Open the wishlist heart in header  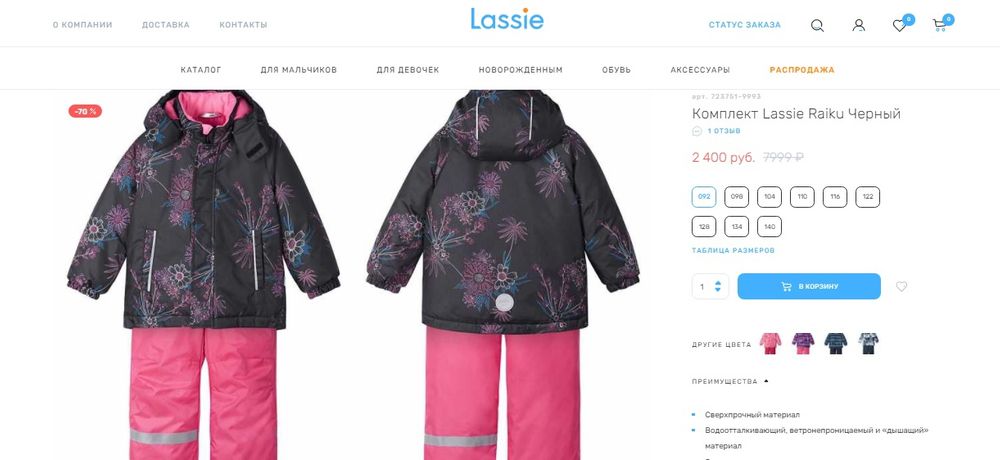(899, 26)
